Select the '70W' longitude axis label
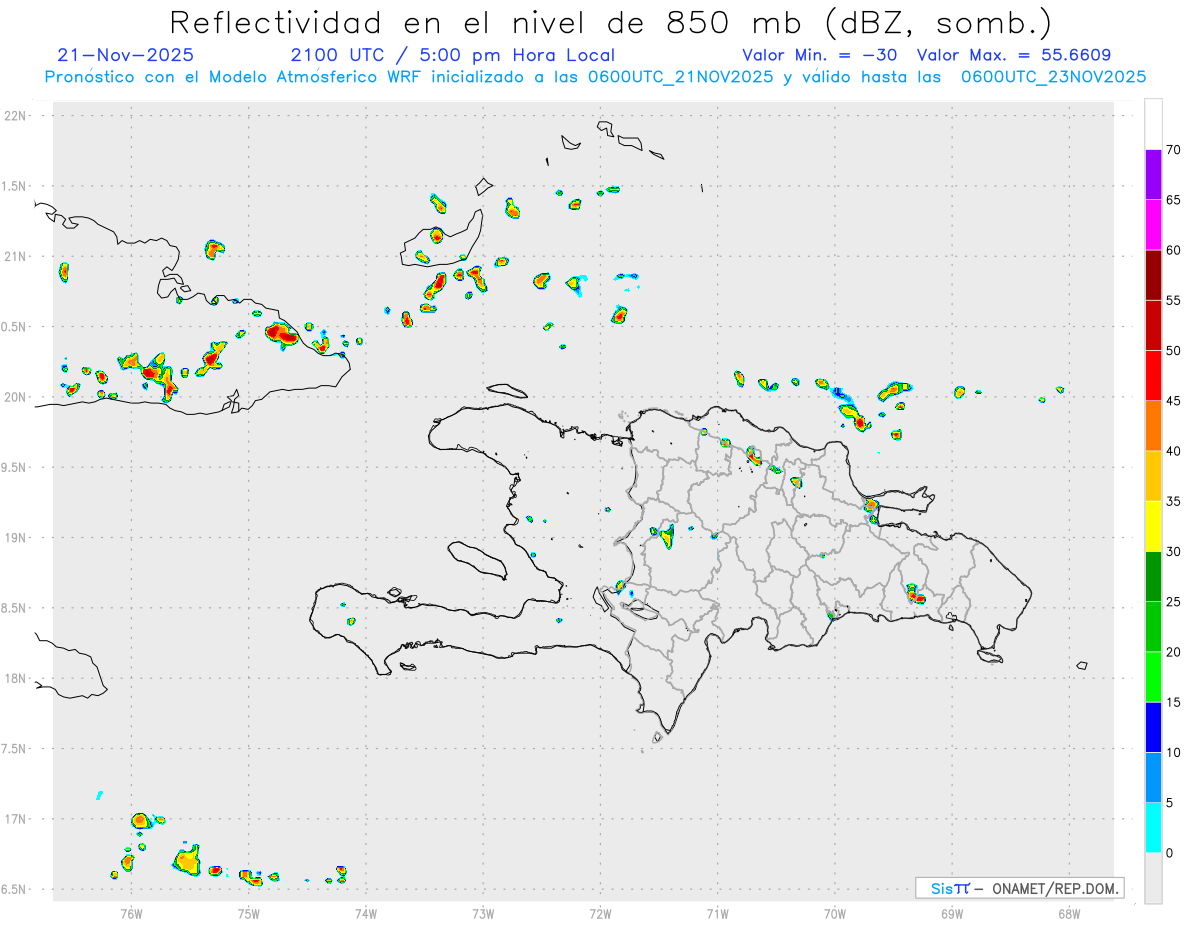 [835, 914]
